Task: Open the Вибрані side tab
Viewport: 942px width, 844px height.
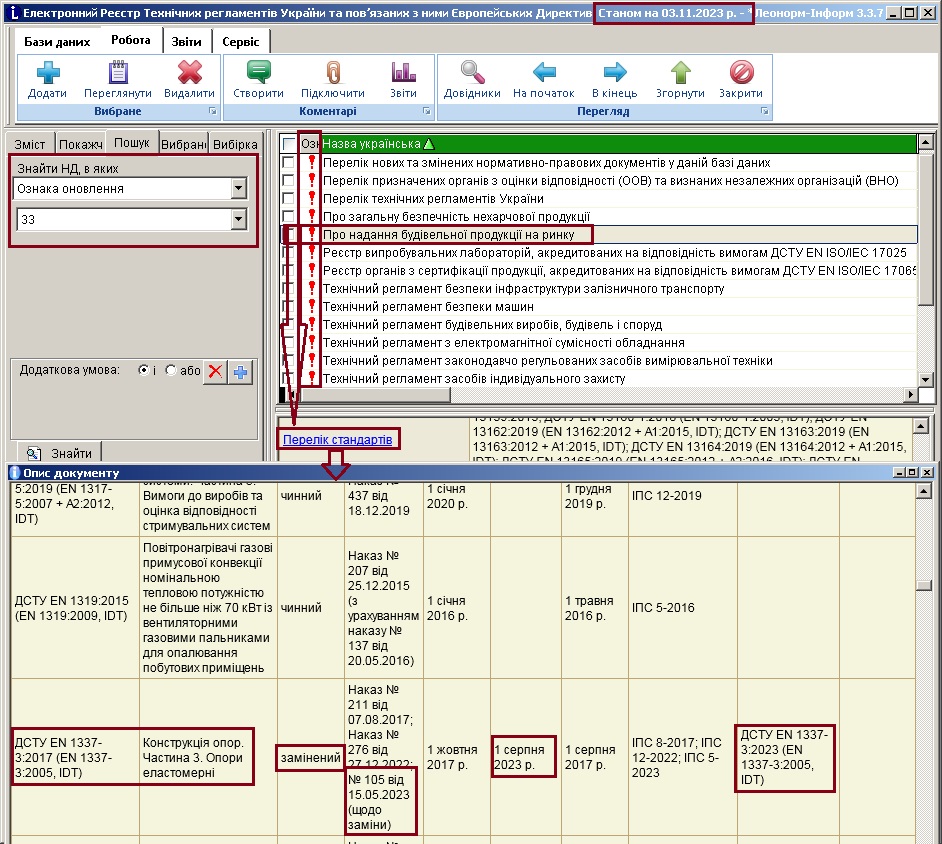Action: click(183, 144)
